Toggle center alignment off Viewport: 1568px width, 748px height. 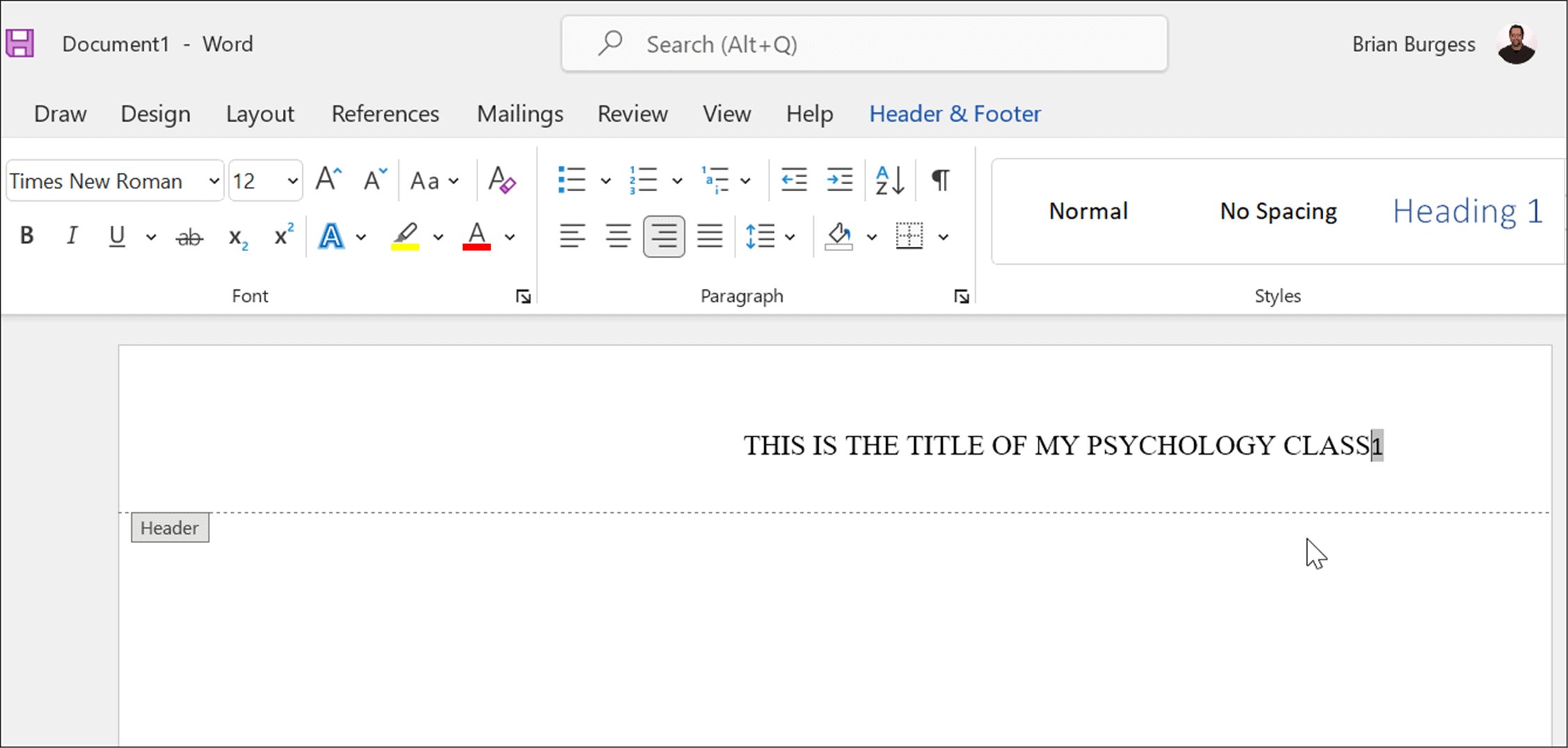point(663,236)
